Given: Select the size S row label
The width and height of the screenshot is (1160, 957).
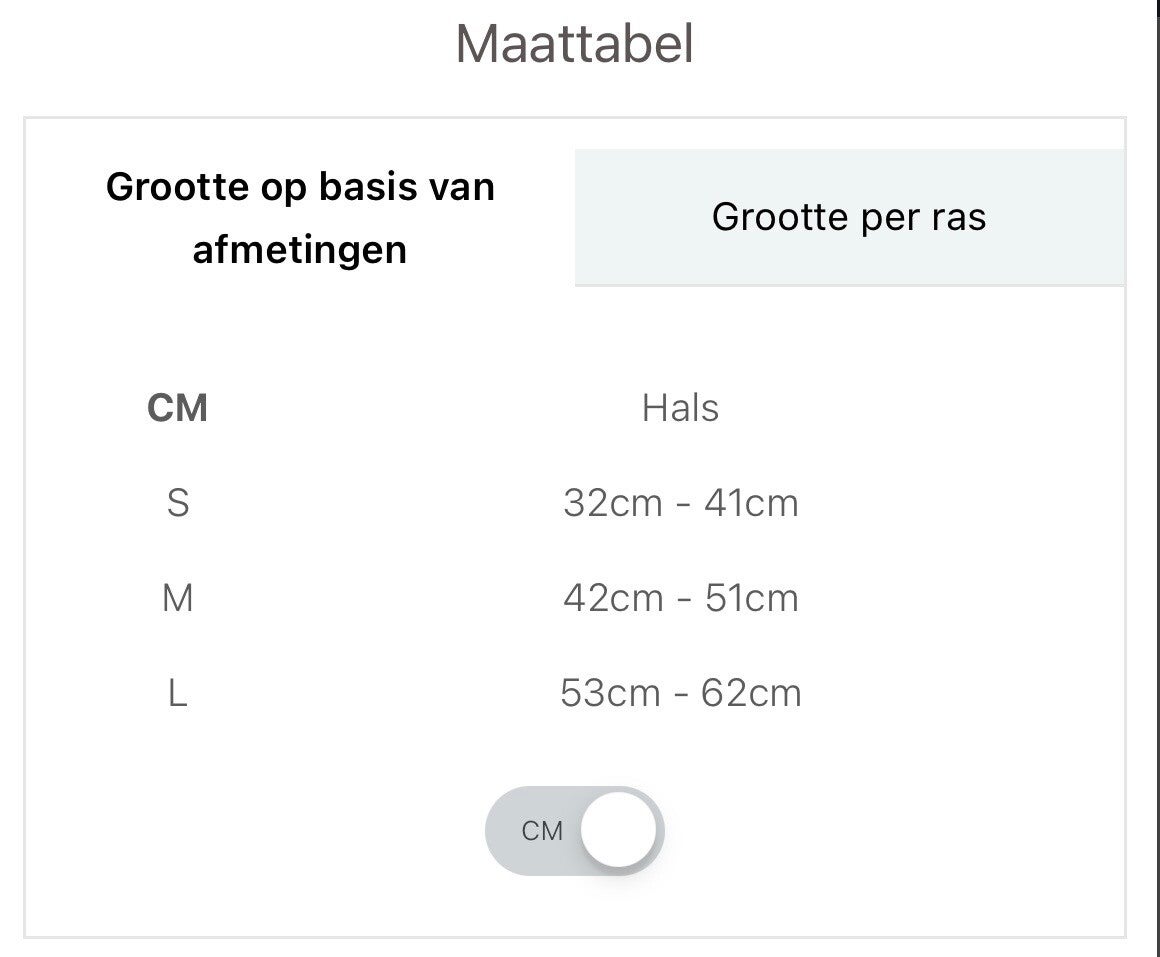Looking at the screenshot, I should (x=177, y=502).
